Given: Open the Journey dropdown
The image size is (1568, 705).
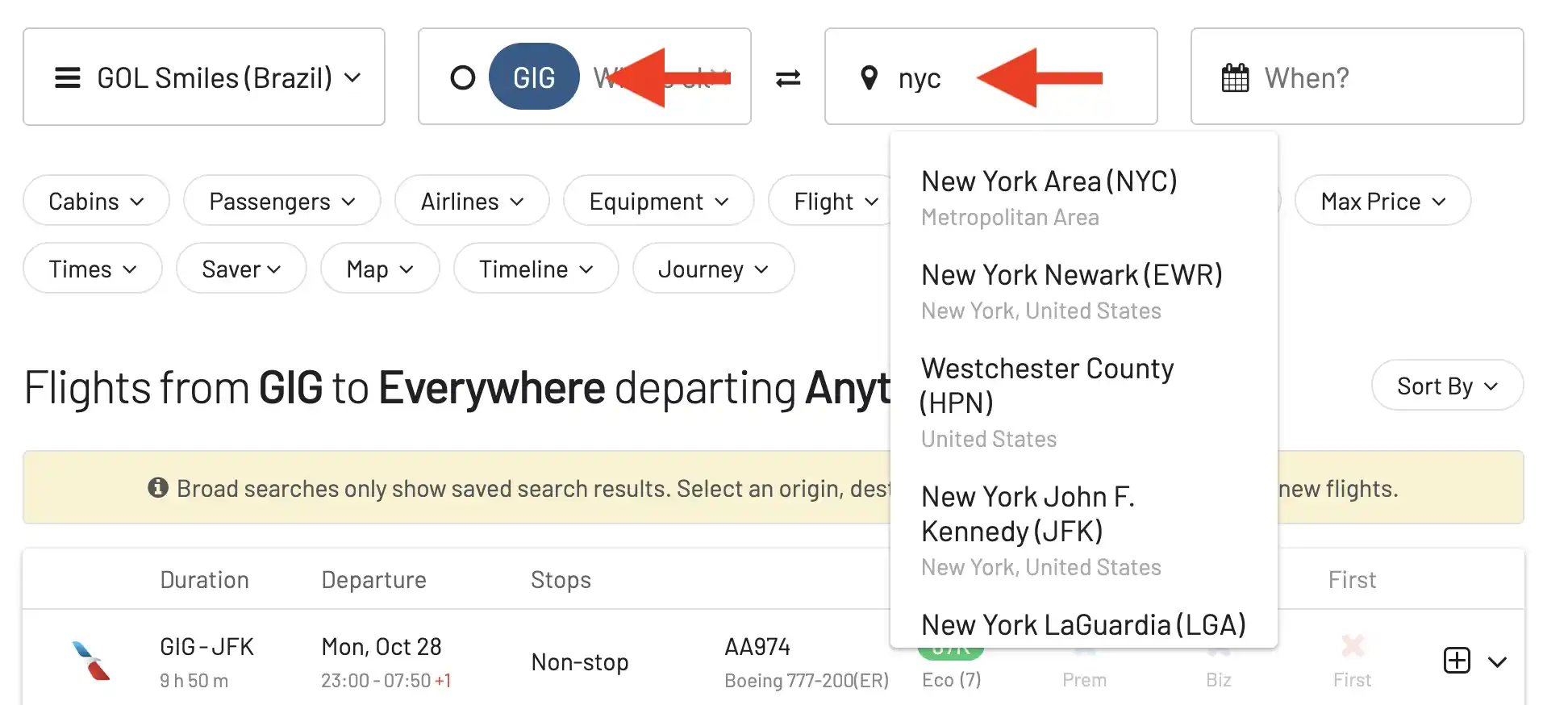Looking at the screenshot, I should 713,269.
